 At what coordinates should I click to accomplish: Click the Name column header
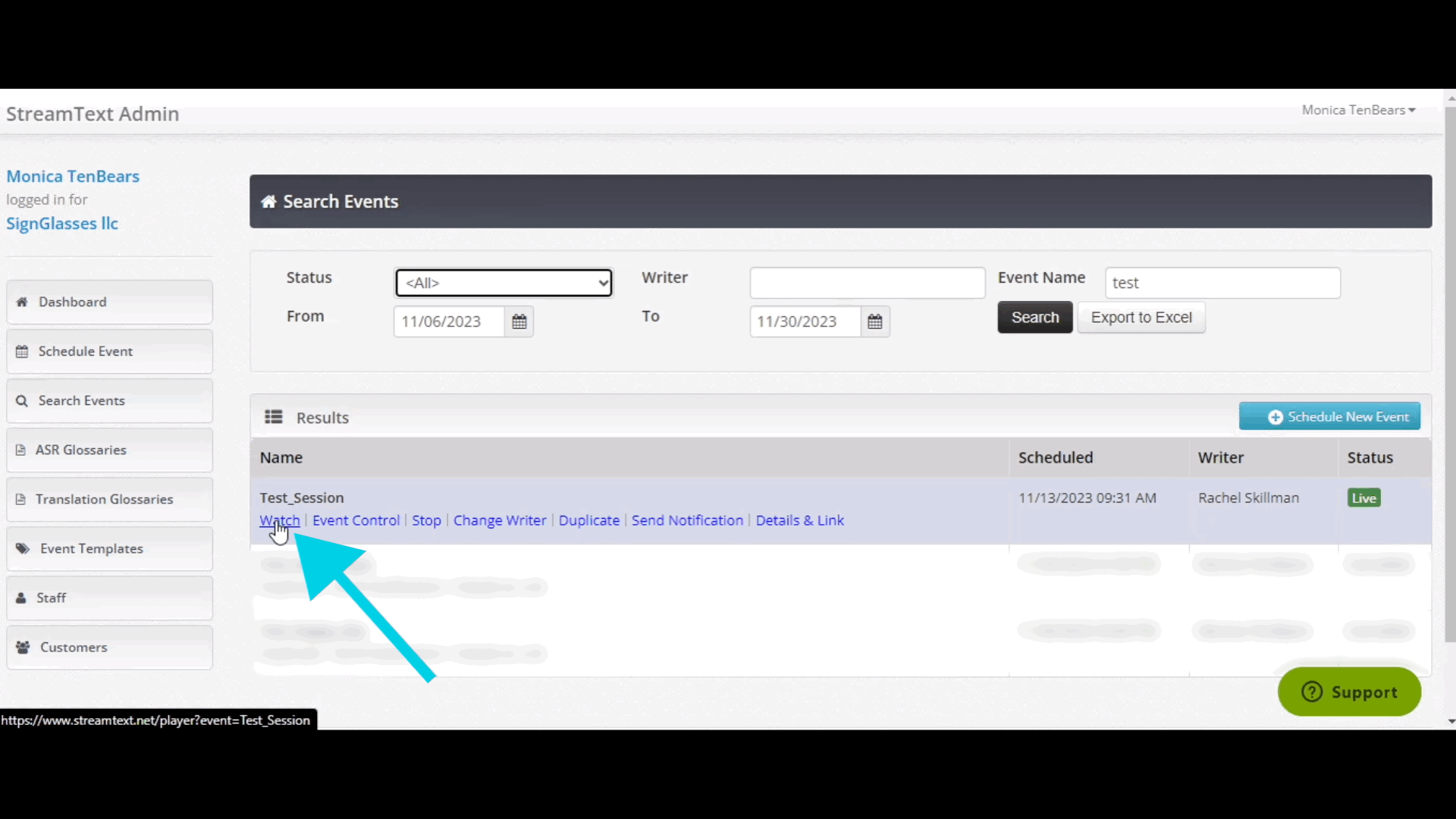click(x=281, y=457)
